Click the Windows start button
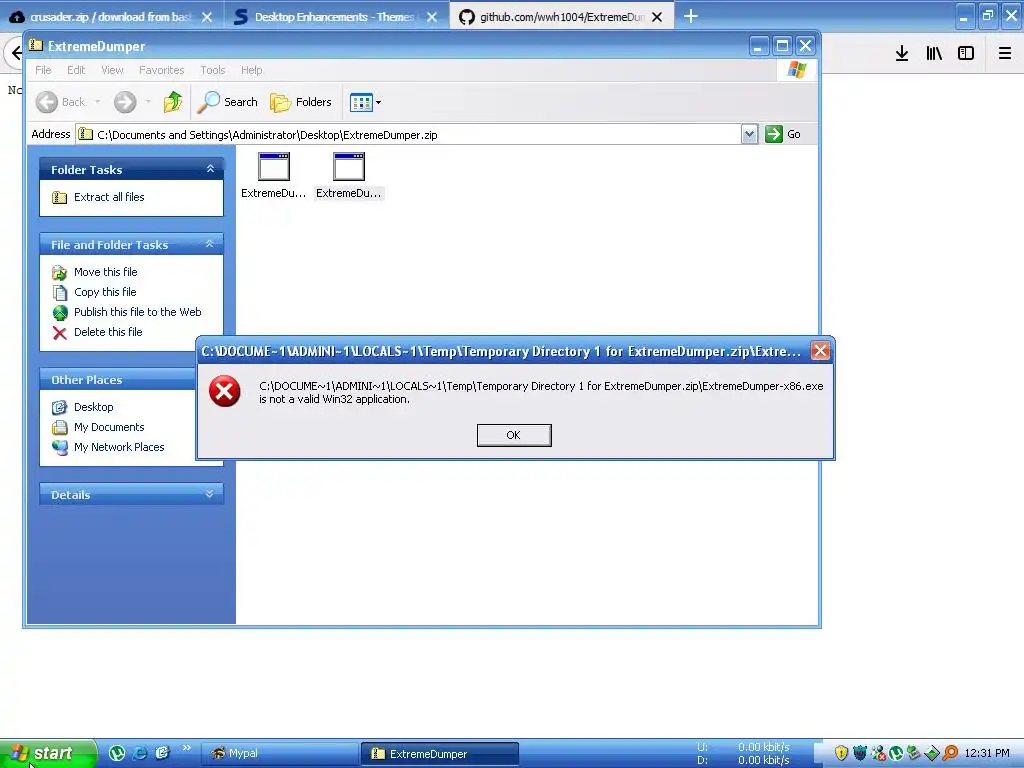 [x=47, y=753]
